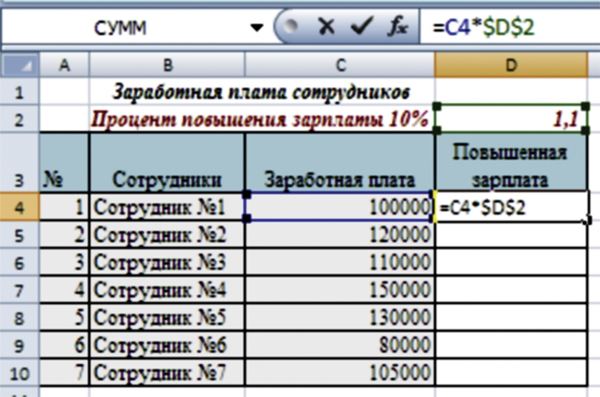Open the Insert Function fx dialog
600x397 pixels.
[398, 27]
